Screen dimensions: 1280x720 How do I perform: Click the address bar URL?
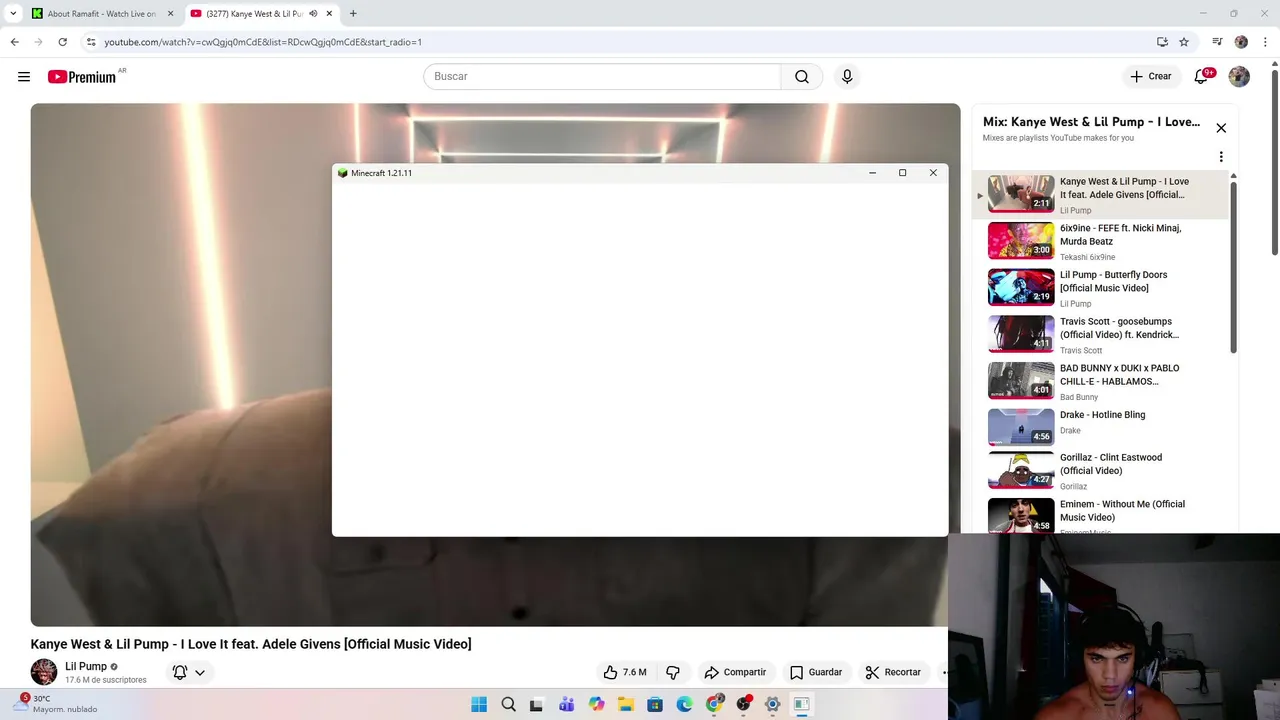coord(263,42)
